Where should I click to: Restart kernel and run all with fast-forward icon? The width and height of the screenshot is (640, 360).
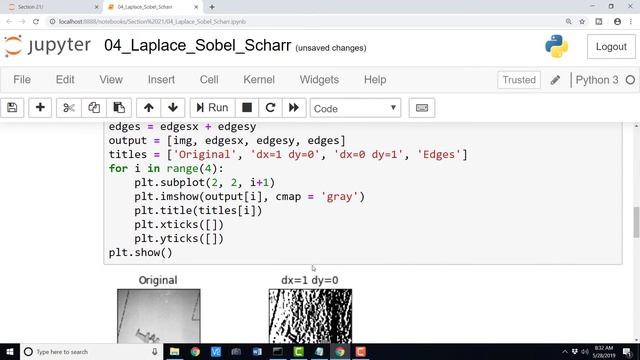pos(294,108)
